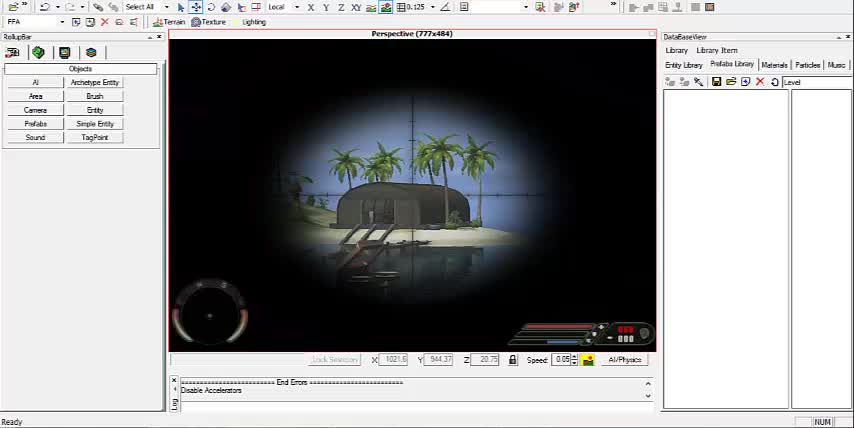The image size is (854, 428).
Task: Select the Layers tab icon in RollupBar
Action: tap(91, 52)
